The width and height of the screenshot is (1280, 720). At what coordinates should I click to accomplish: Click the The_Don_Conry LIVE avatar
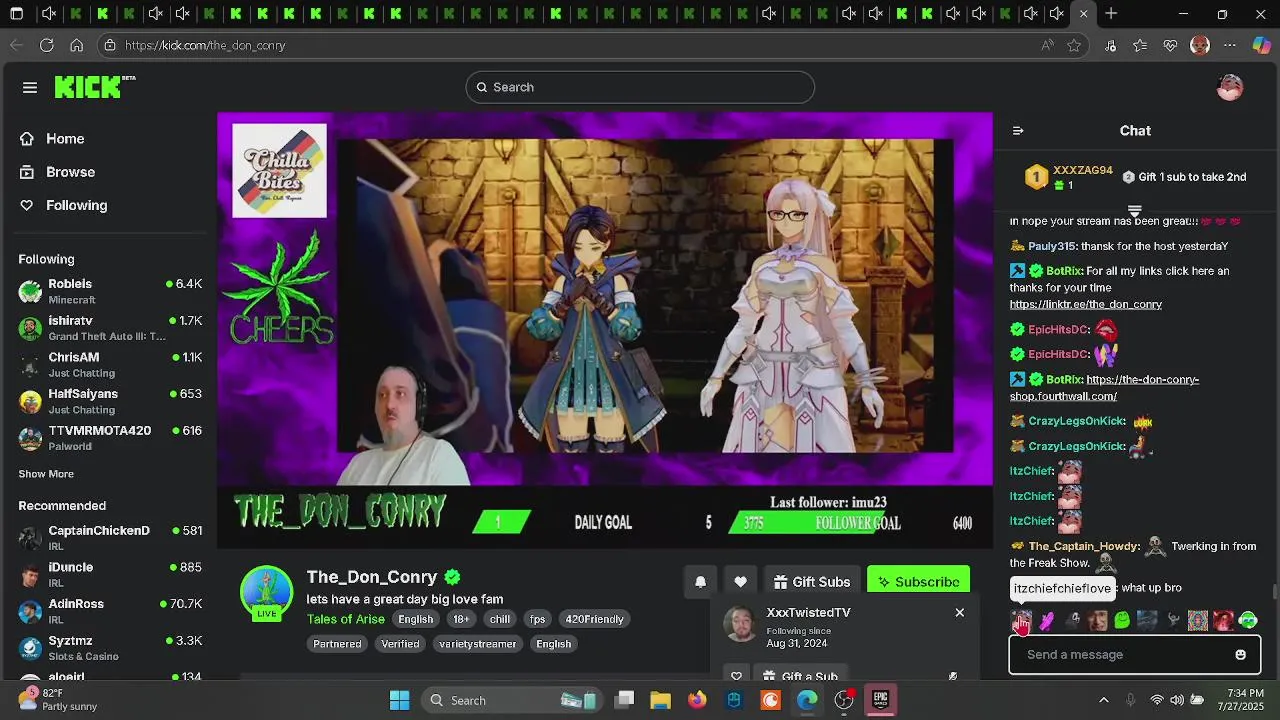click(267, 593)
